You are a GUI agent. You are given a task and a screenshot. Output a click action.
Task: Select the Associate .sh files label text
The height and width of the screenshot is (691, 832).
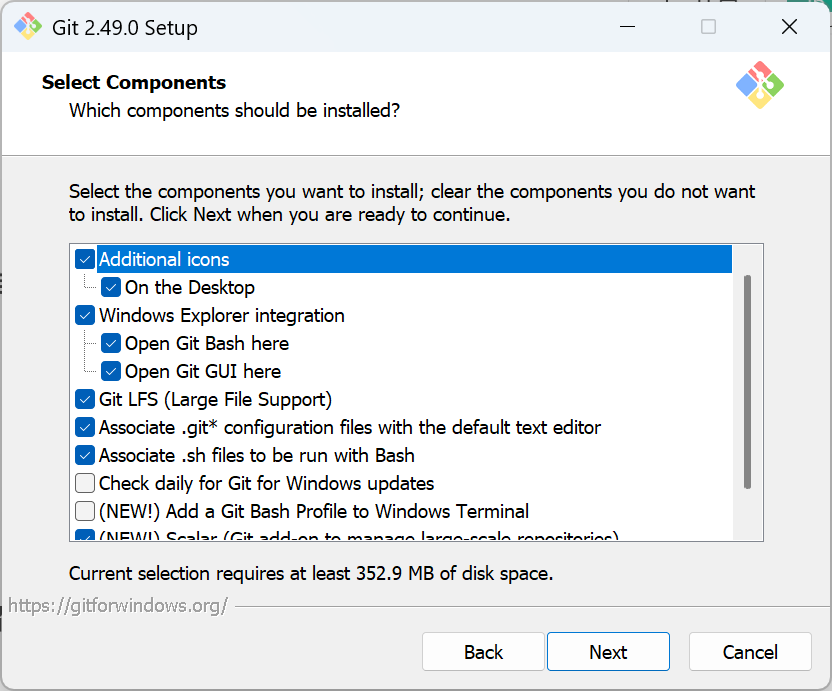pos(257,455)
